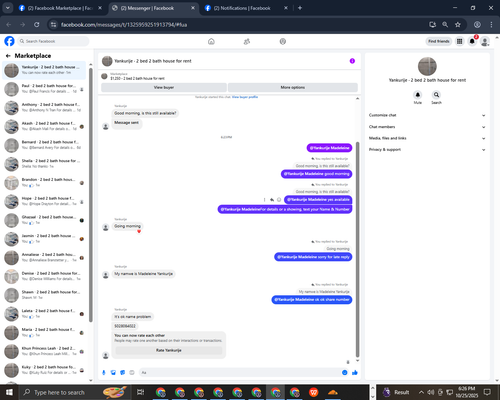
Task: Click the More options button
Action: 293,87
